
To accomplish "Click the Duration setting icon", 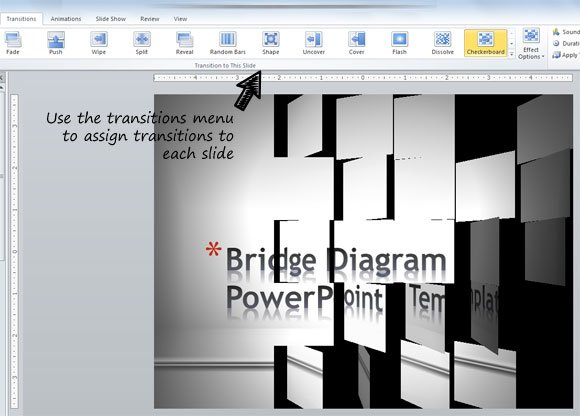I will [556, 44].
